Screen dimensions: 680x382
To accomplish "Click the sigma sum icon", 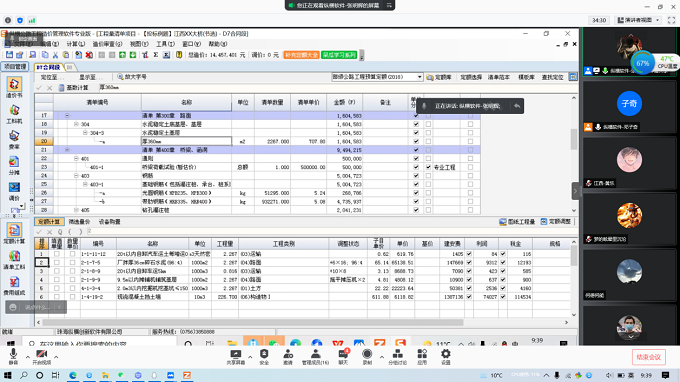I will click(x=156, y=55).
